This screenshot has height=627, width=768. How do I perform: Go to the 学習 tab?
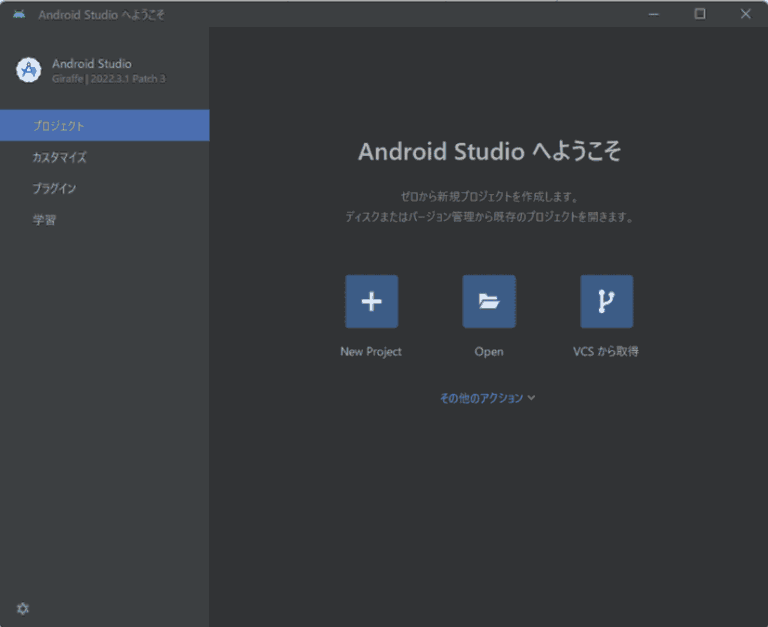(x=105, y=219)
